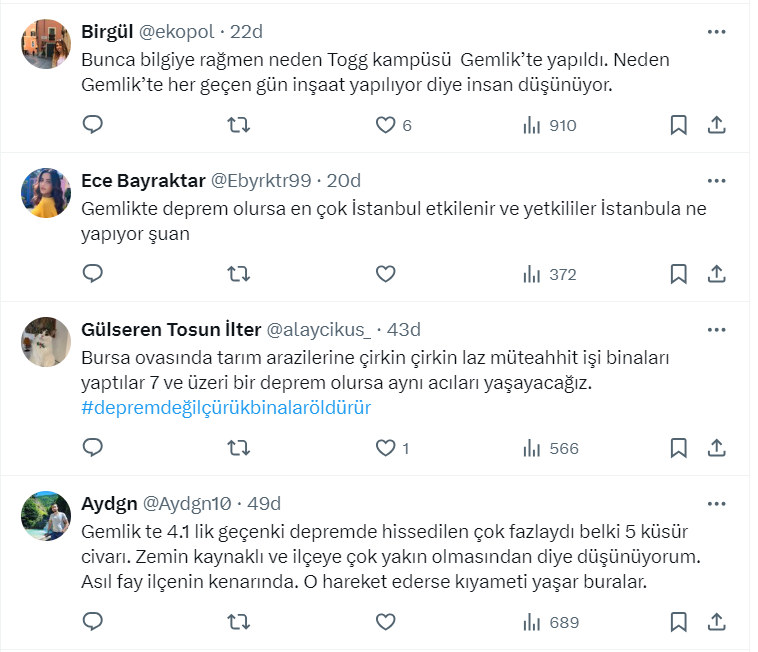Image resolution: width=758 pixels, height=652 pixels.
Task: Open more options on Birgül's tweet
Action: tap(716, 32)
